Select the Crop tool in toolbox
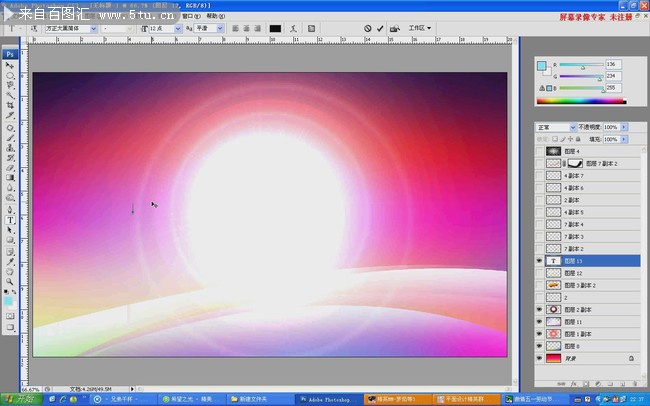 pyautogui.click(x=11, y=104)
